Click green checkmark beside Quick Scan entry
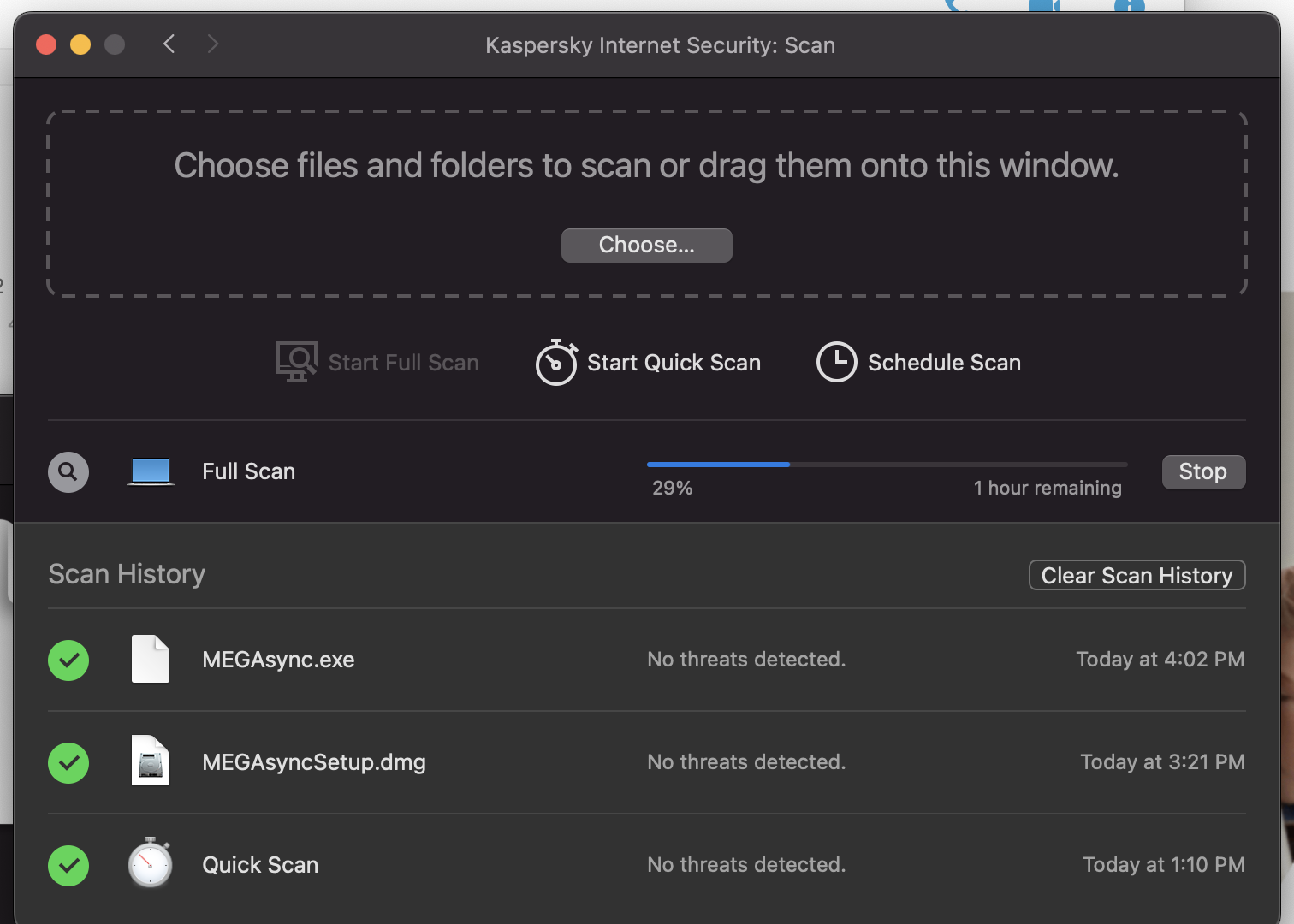This screenshot has width=1294, height=924. [68, 866]
